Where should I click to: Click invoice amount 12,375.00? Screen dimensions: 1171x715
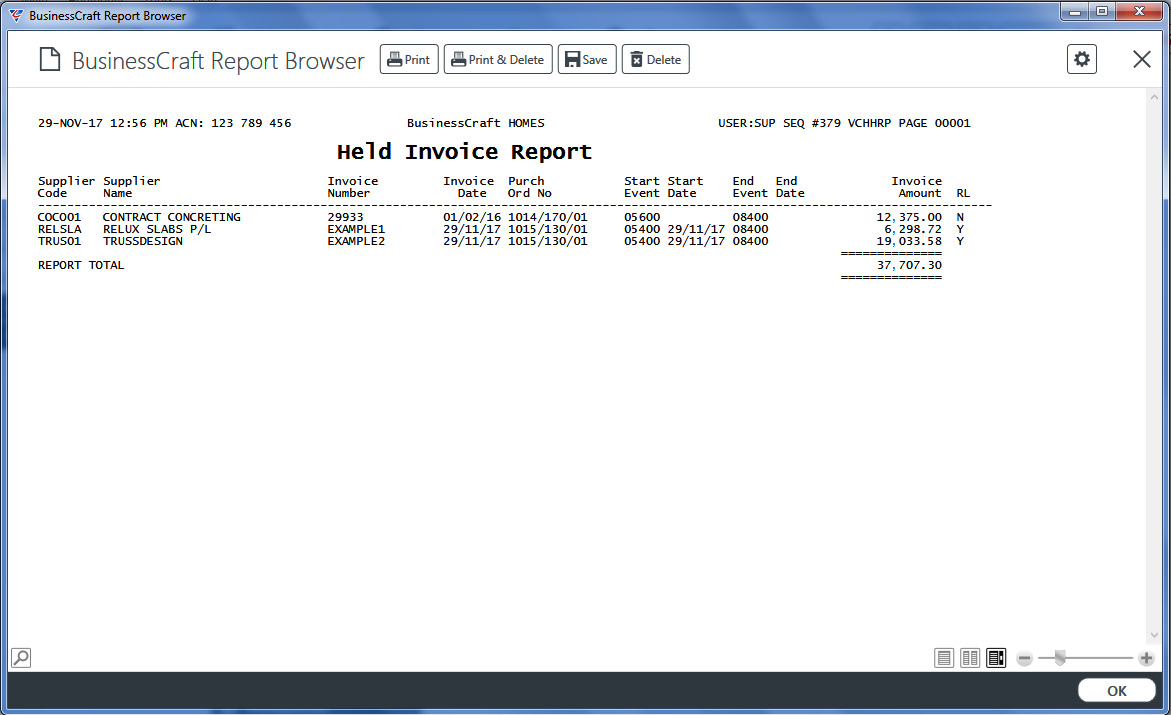click(x=909, y=217)
